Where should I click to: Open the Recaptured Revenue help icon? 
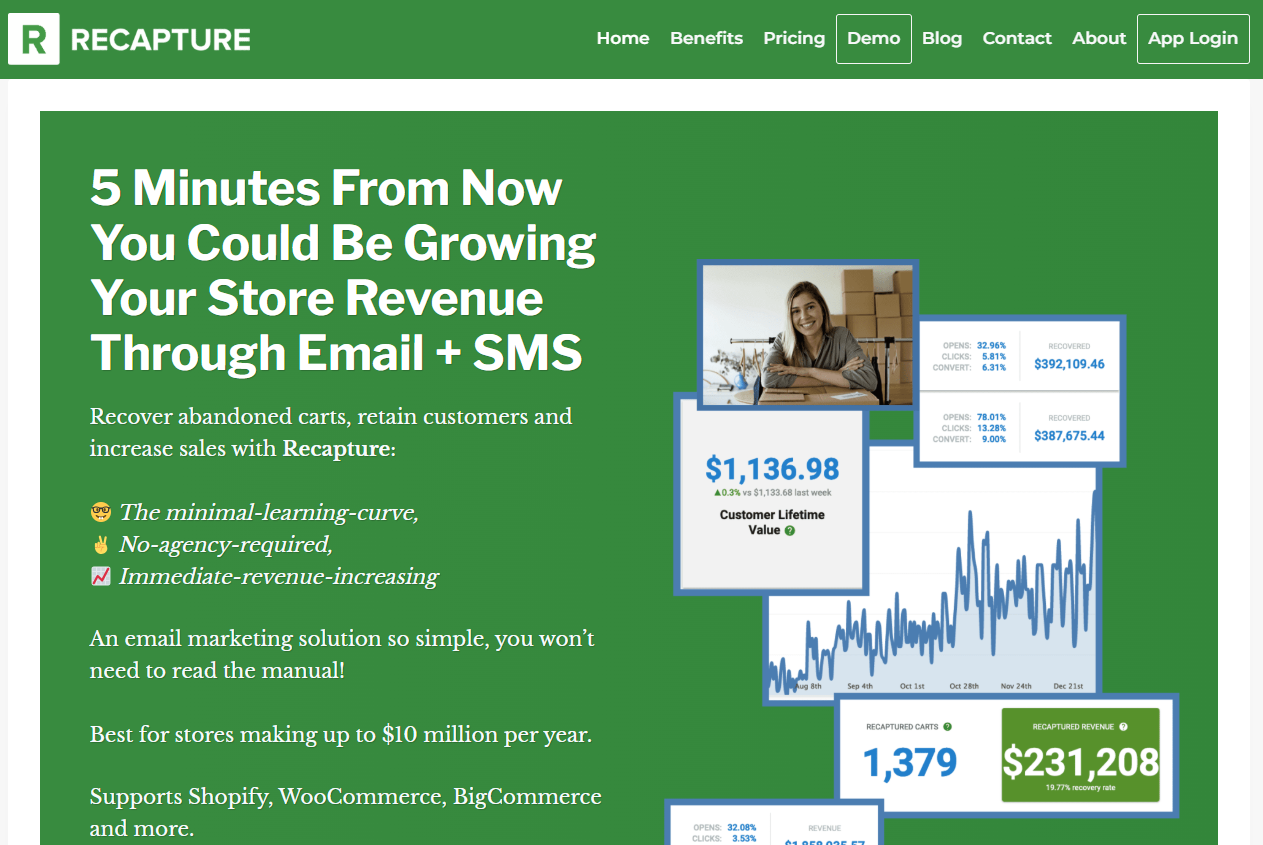pyautogui.click(x=1124, y=727)
